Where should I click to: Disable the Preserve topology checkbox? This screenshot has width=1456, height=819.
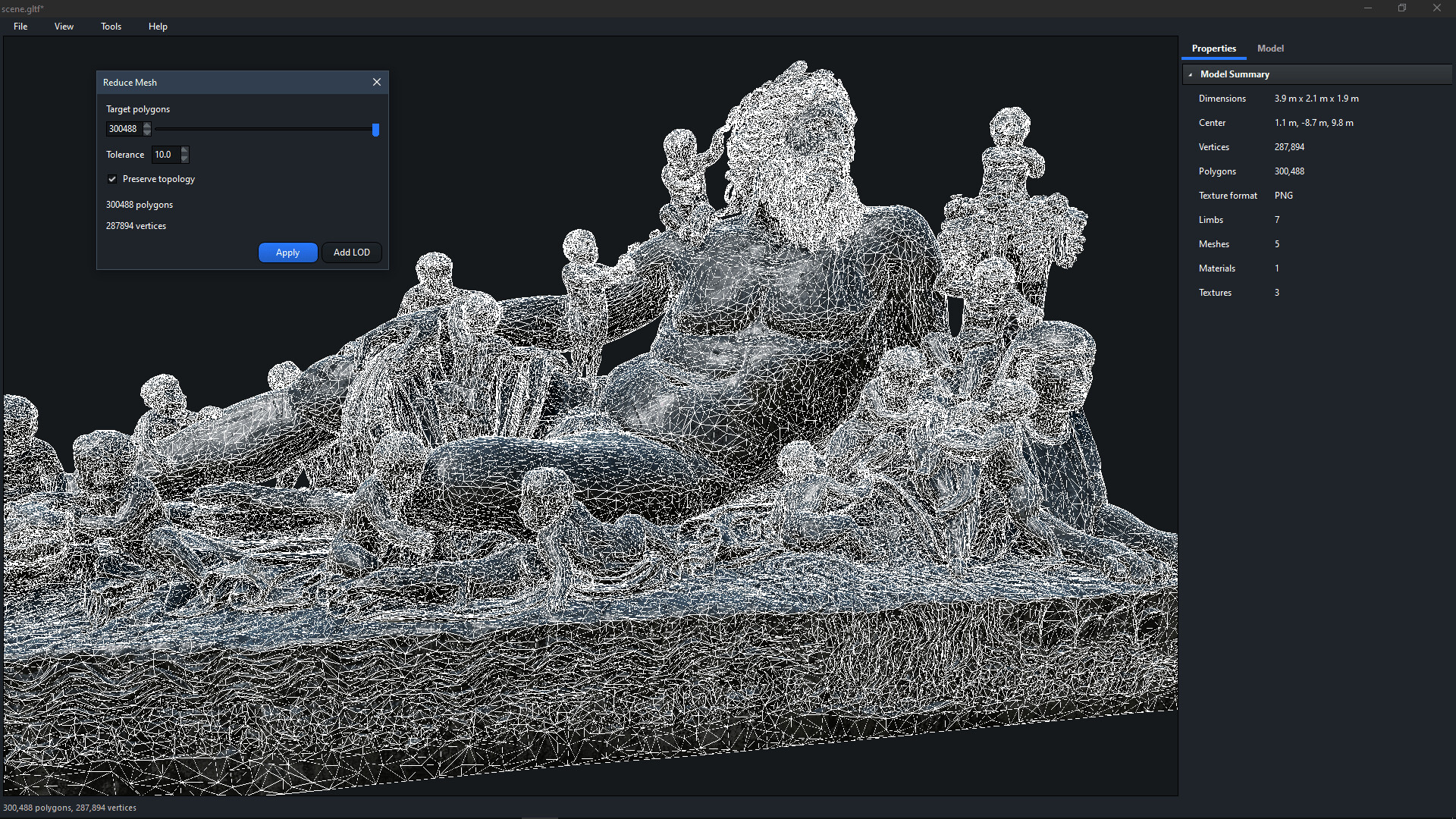point(111,179)
